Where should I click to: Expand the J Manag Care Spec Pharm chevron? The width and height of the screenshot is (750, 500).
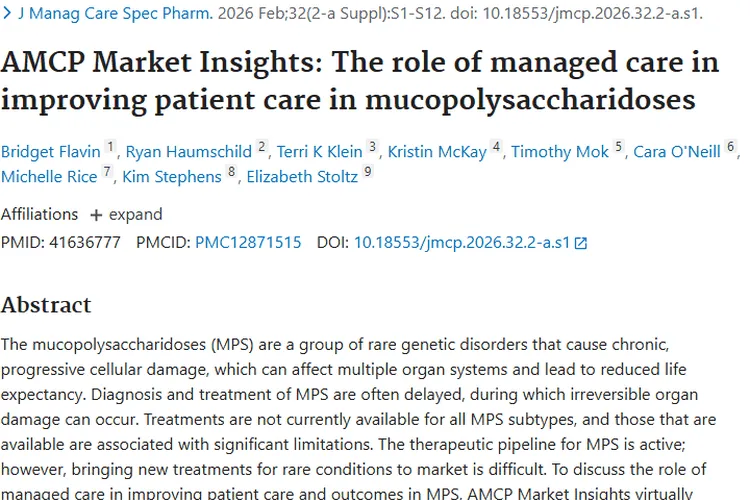6,15
